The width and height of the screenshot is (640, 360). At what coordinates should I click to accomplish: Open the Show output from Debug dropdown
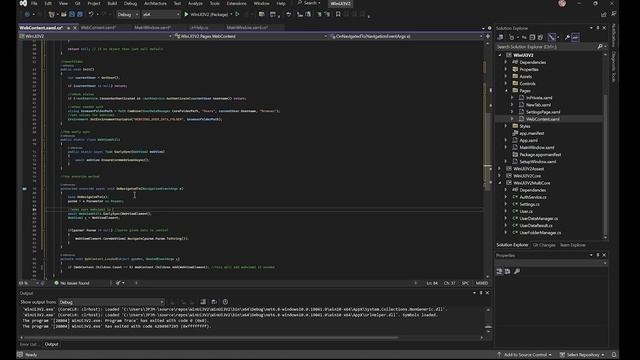111,302
